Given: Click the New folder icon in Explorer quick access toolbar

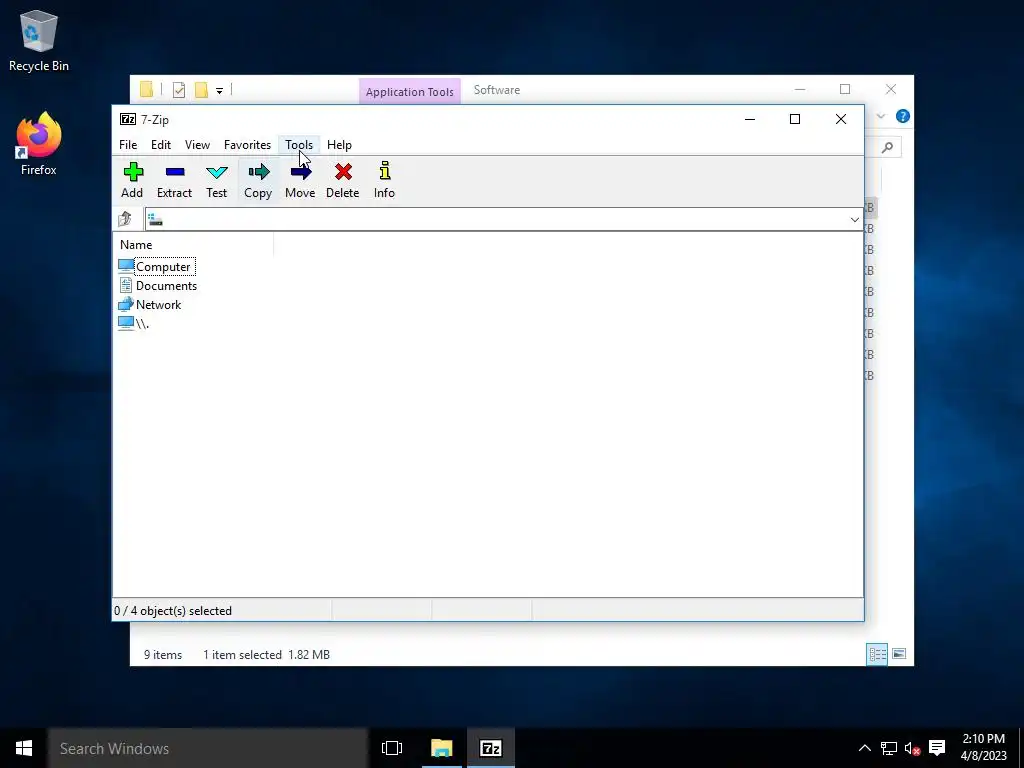Looking at the screenshot, I should tap(201, 89).
